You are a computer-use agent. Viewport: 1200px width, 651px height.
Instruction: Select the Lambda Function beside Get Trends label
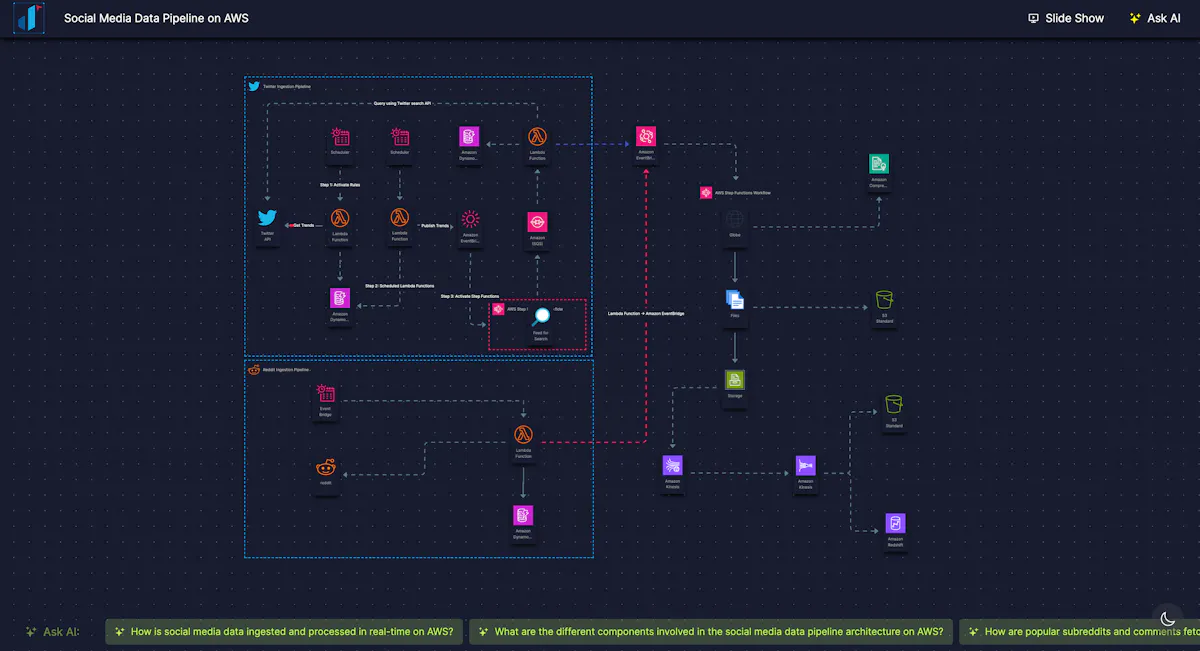coord(340,218)
